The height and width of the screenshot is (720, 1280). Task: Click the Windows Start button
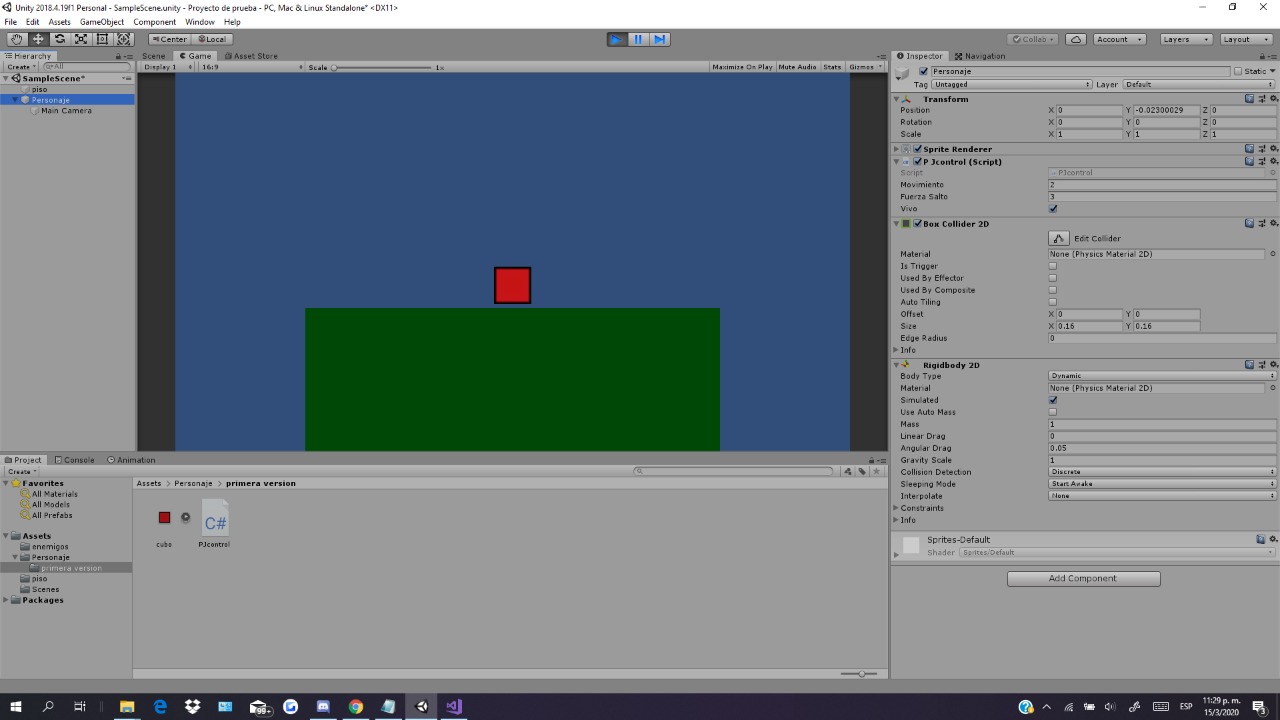tap(16, 706)
